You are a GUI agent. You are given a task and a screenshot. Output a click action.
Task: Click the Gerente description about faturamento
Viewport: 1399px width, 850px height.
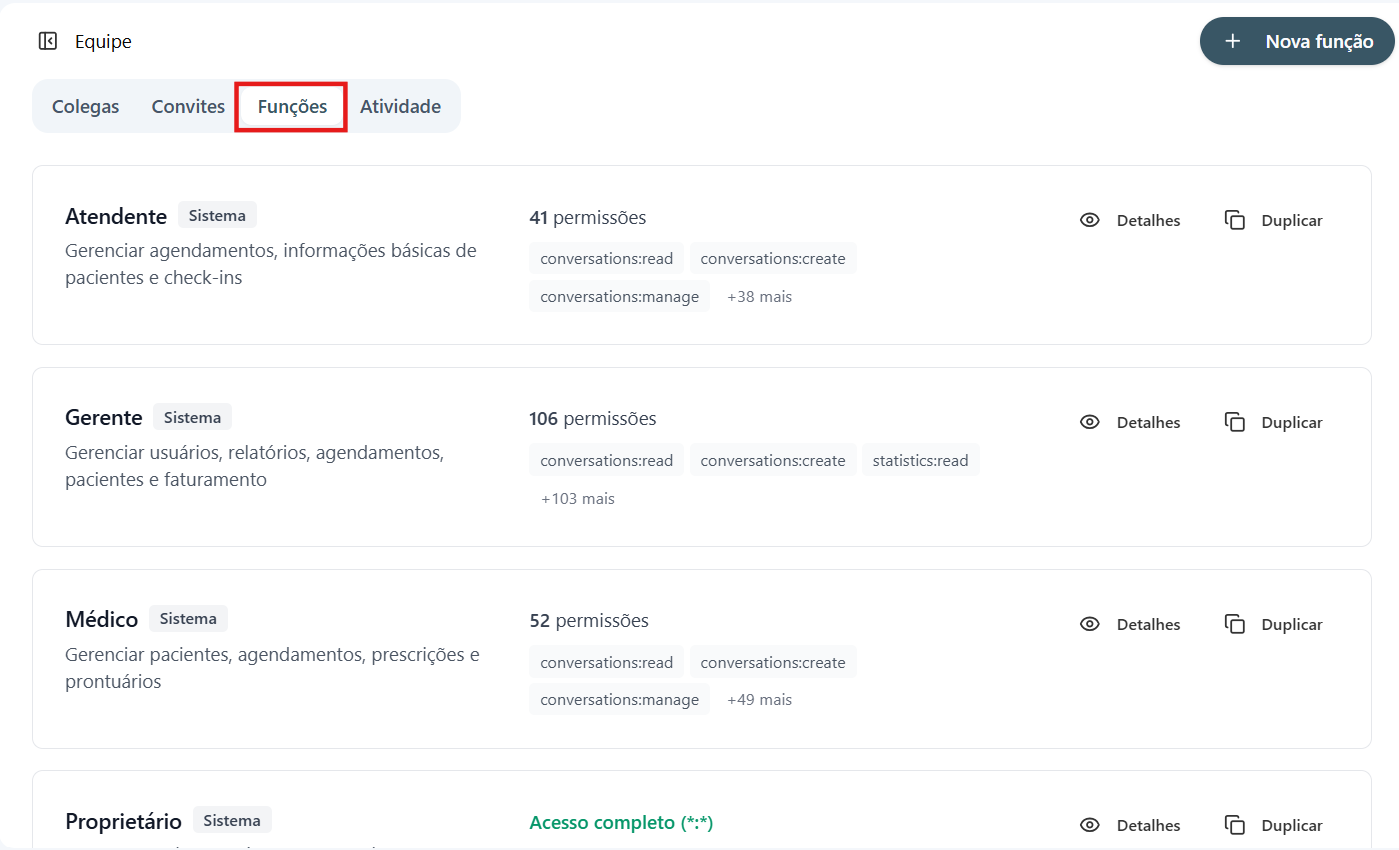click(x=254, y=466)
